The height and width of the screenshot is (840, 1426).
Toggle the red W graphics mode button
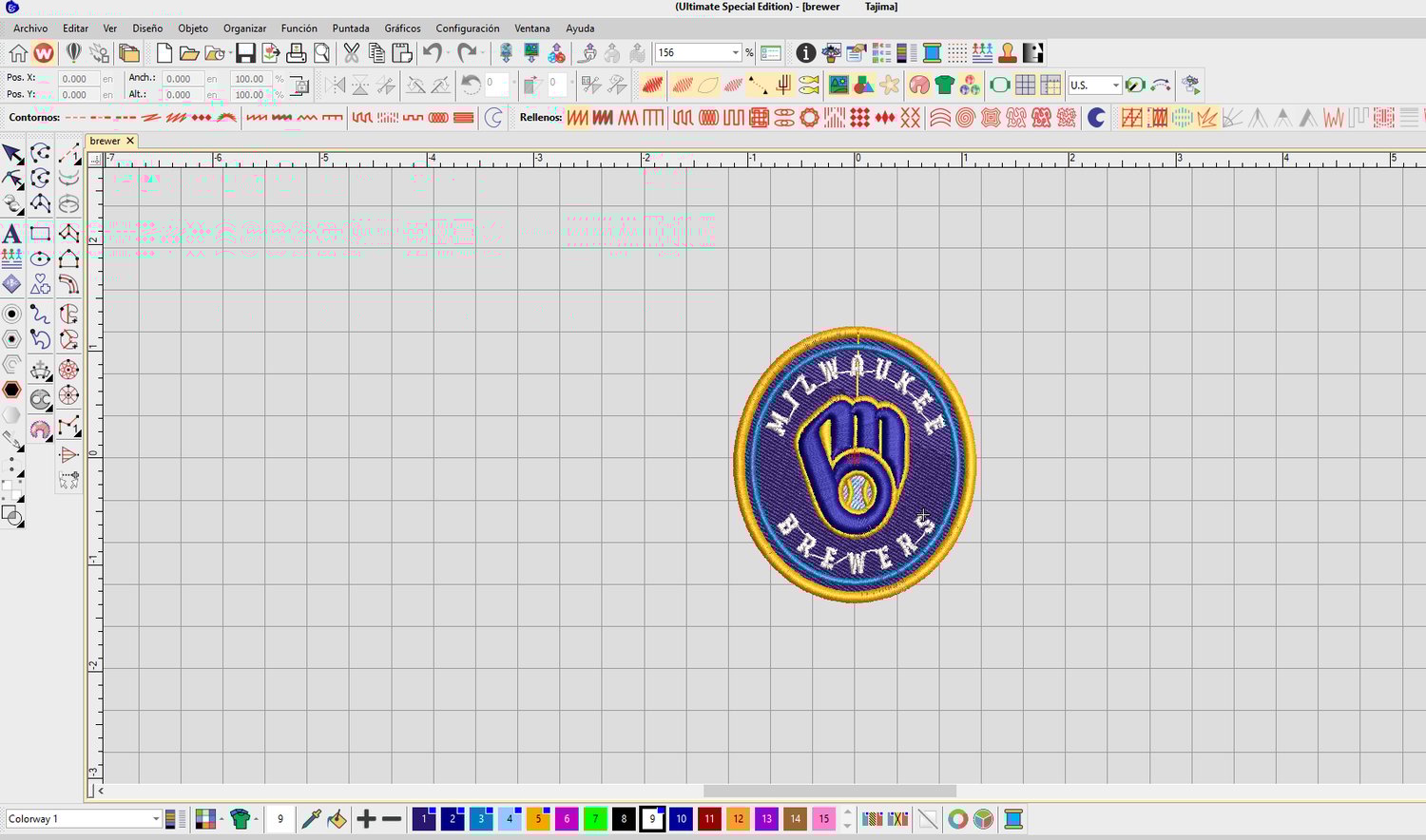point(44,53)
